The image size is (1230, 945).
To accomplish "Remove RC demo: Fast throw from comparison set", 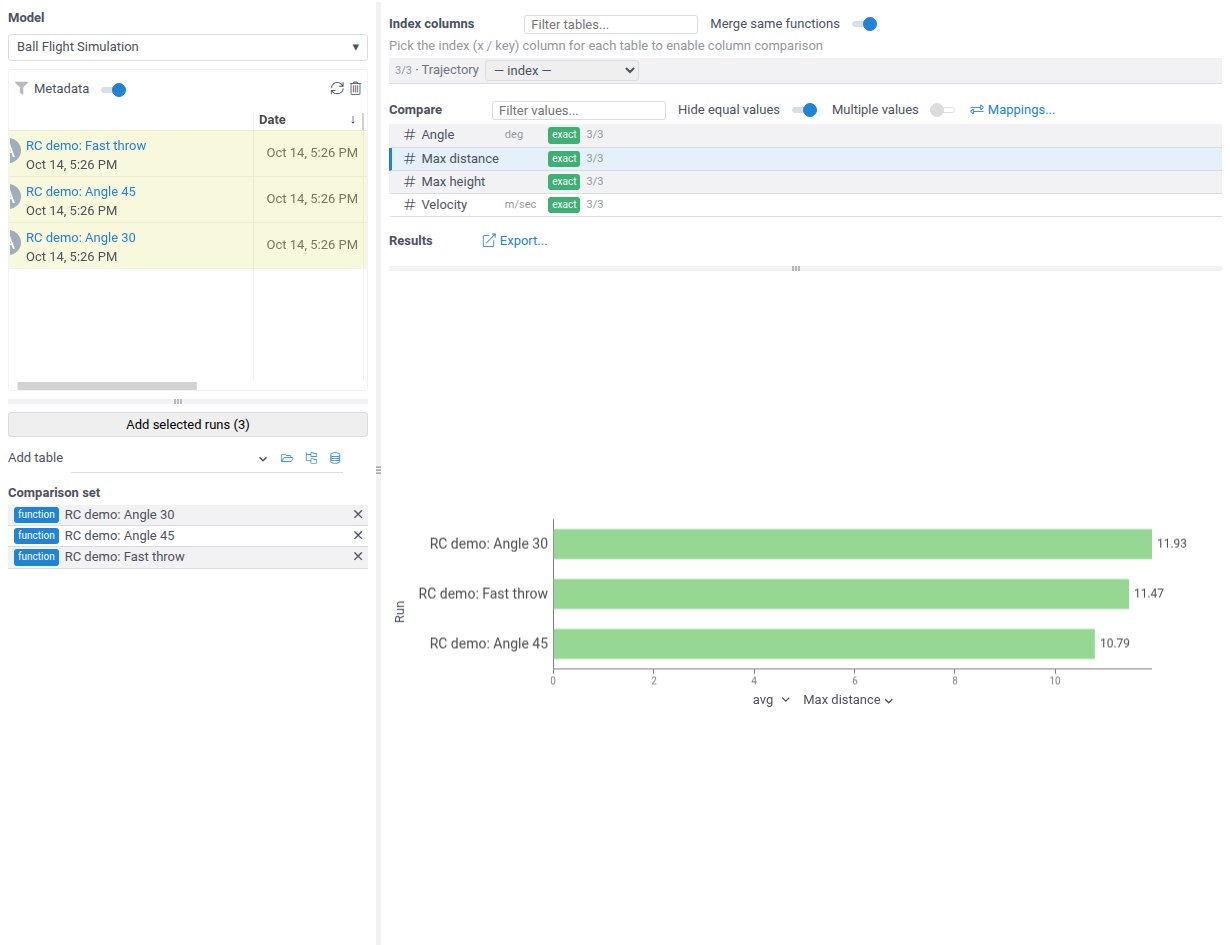I will pos(358,556).
